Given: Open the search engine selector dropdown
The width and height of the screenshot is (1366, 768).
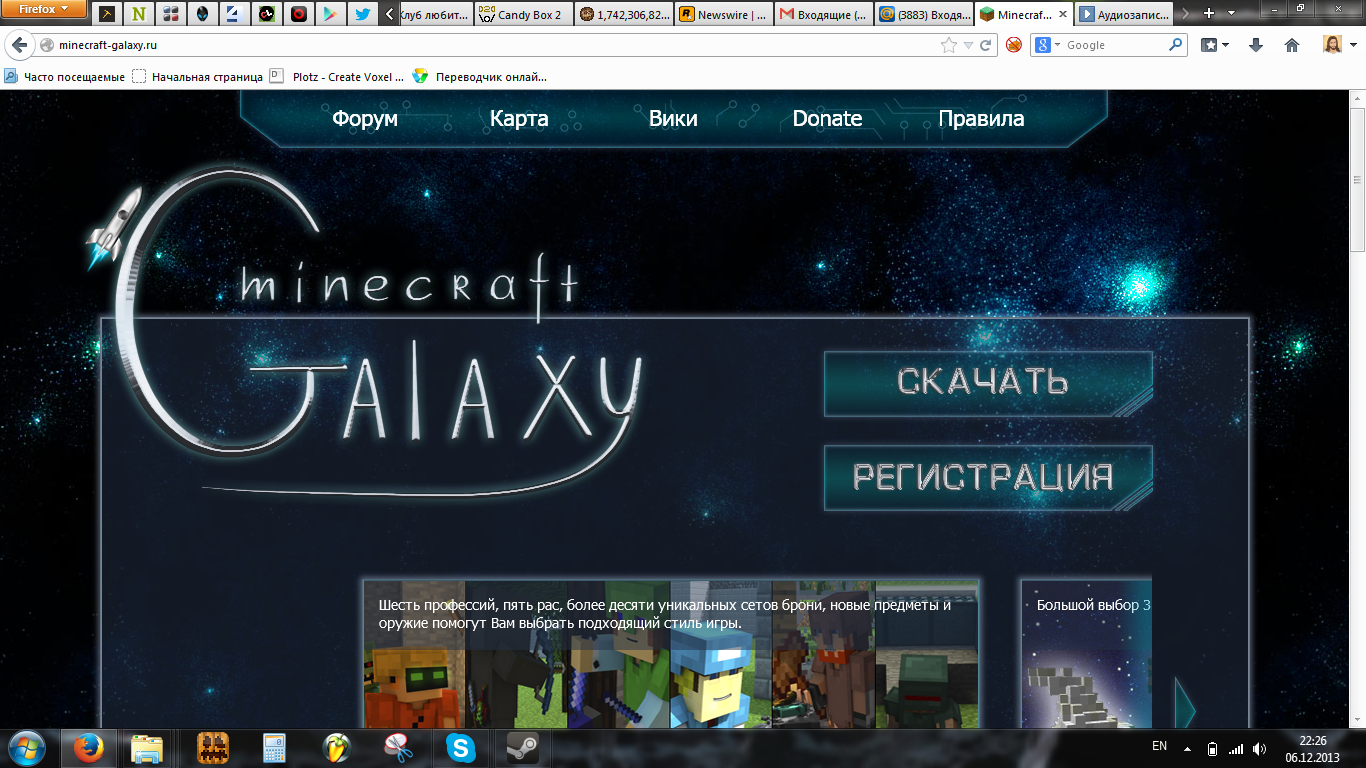Looking at the screenshot, I should coord(1047,45).
